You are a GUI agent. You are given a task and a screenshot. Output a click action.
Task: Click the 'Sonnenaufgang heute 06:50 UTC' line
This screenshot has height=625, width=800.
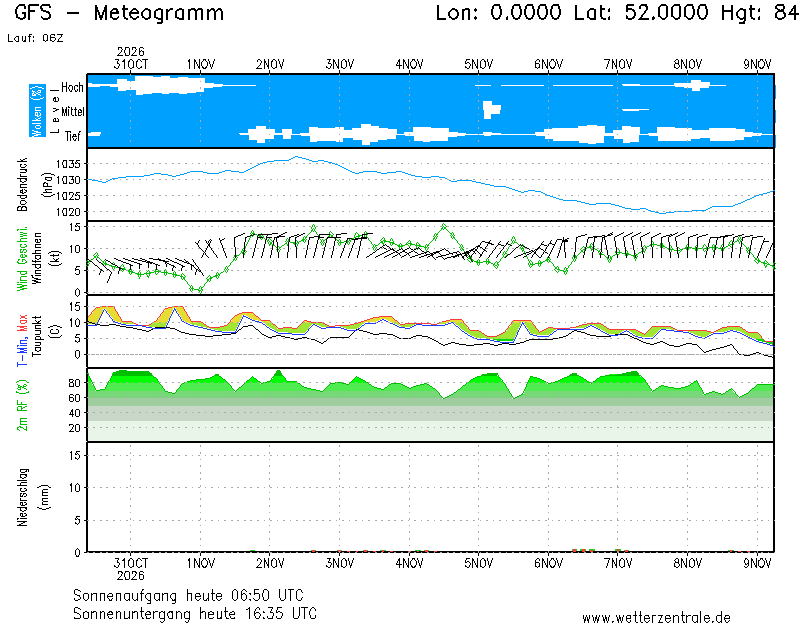(188, 595)
